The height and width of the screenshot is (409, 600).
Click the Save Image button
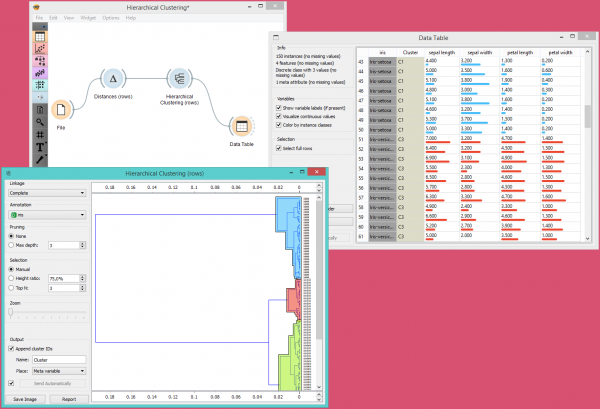coord(26,399)
